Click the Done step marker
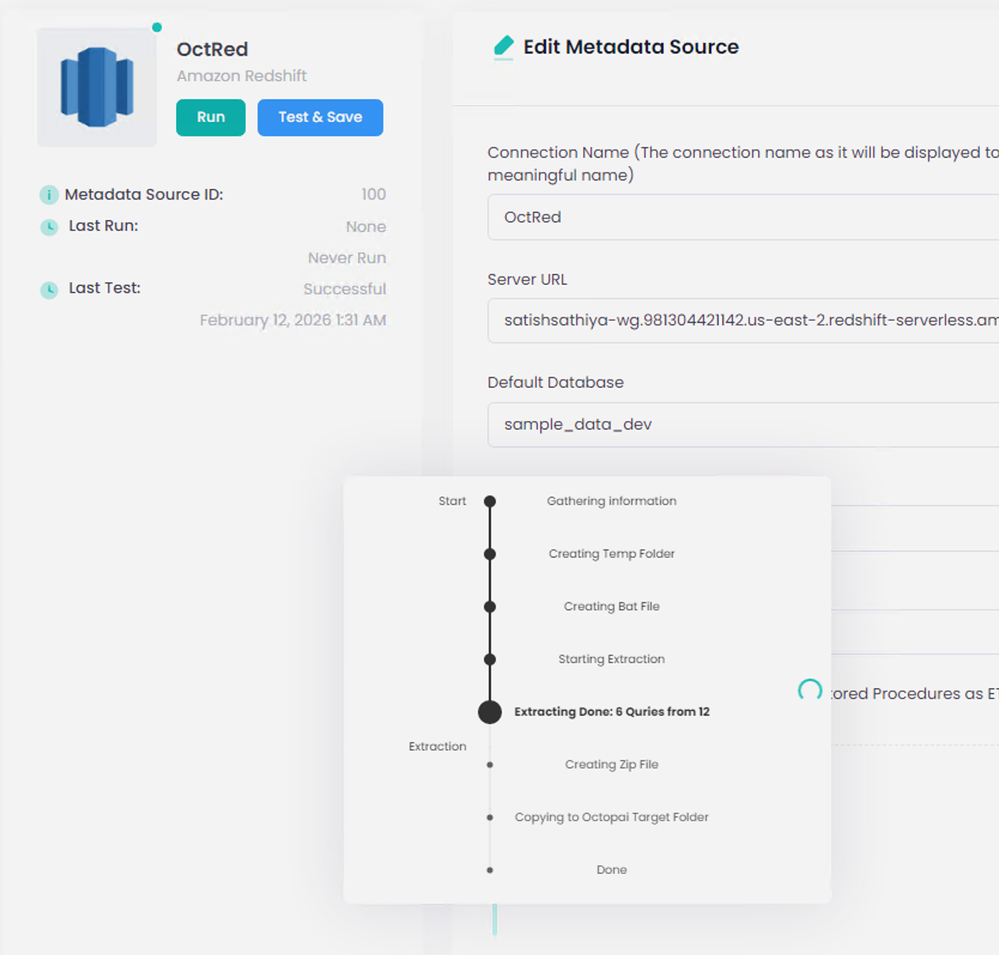 click(x=489, y=870)
